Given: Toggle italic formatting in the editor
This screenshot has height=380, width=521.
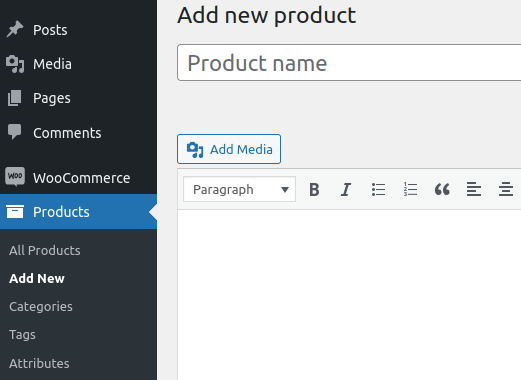Looking at the screenshot, I should coord(346,190).
